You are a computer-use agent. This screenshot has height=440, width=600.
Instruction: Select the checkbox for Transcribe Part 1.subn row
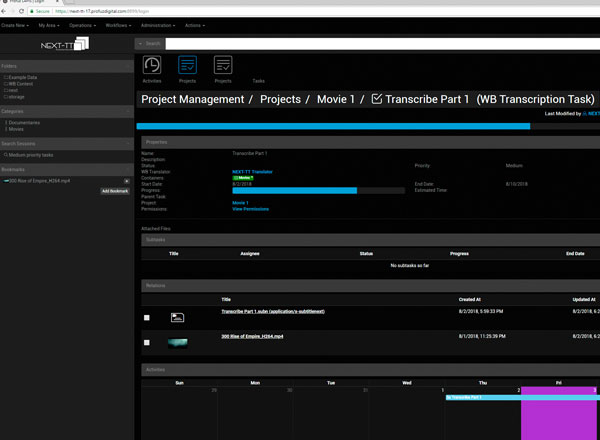point(147,318)
